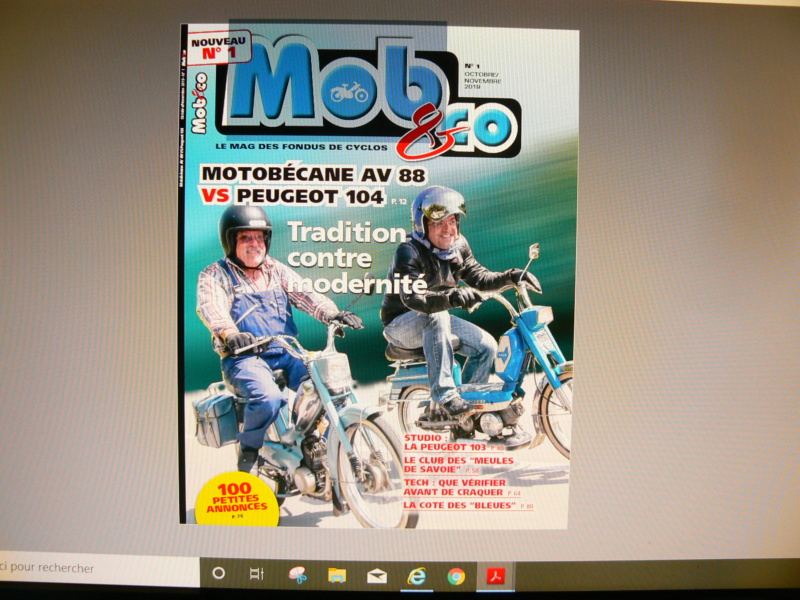The height and width of the screenshot is (600, 800).
Task: Switch to Adobe Acrobat Reader in the taskbar
Action: 495,577
